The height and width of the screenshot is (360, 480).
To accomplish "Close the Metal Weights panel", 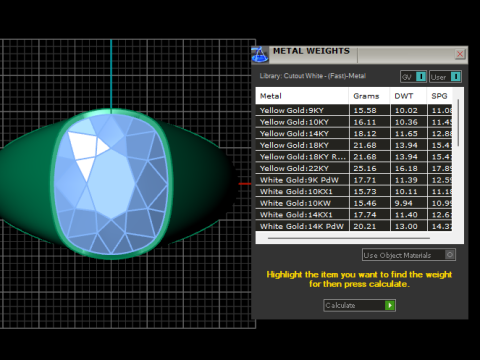I will [x=460, y=54].
